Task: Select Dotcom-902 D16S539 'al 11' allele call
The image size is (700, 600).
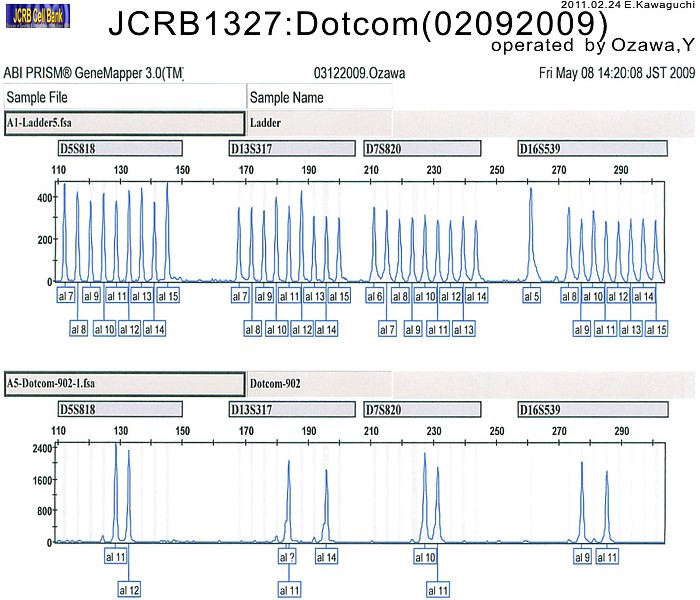Action: (608, 557)
